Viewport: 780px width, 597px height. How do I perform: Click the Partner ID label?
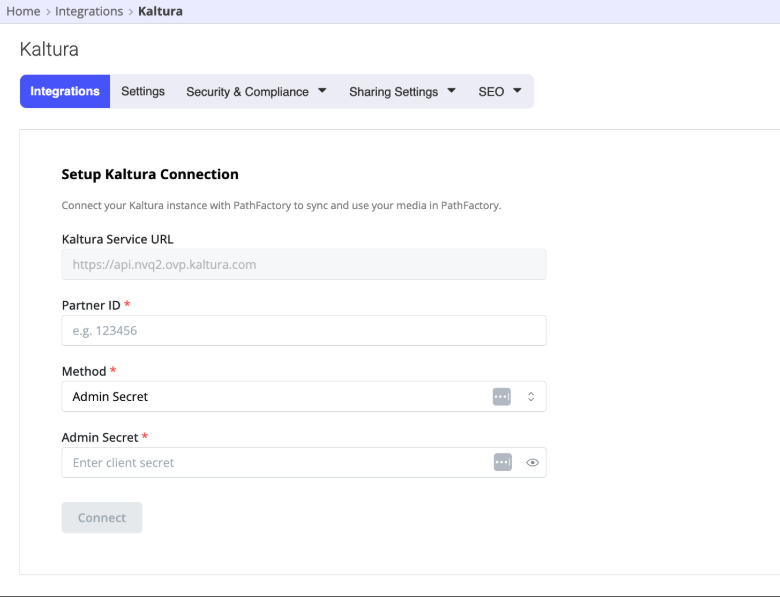[91, 305]
